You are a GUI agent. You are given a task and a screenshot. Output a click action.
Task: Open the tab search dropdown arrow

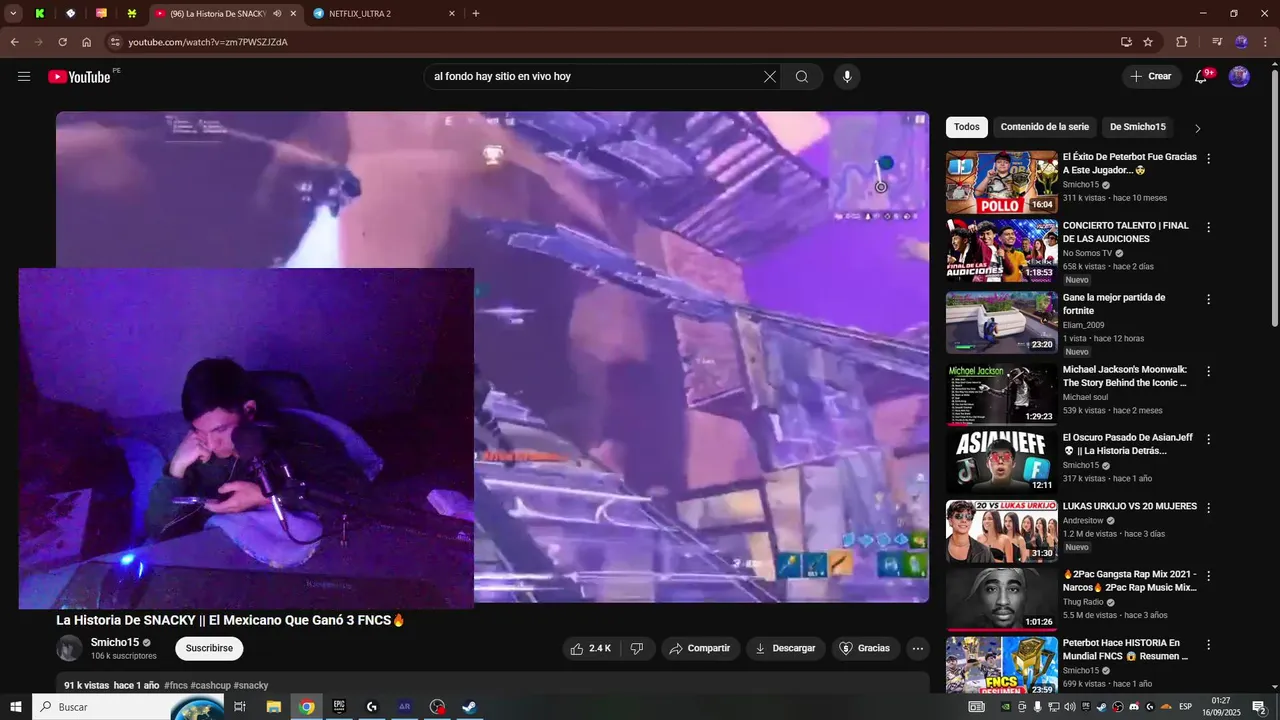click(x=13, y=14)
